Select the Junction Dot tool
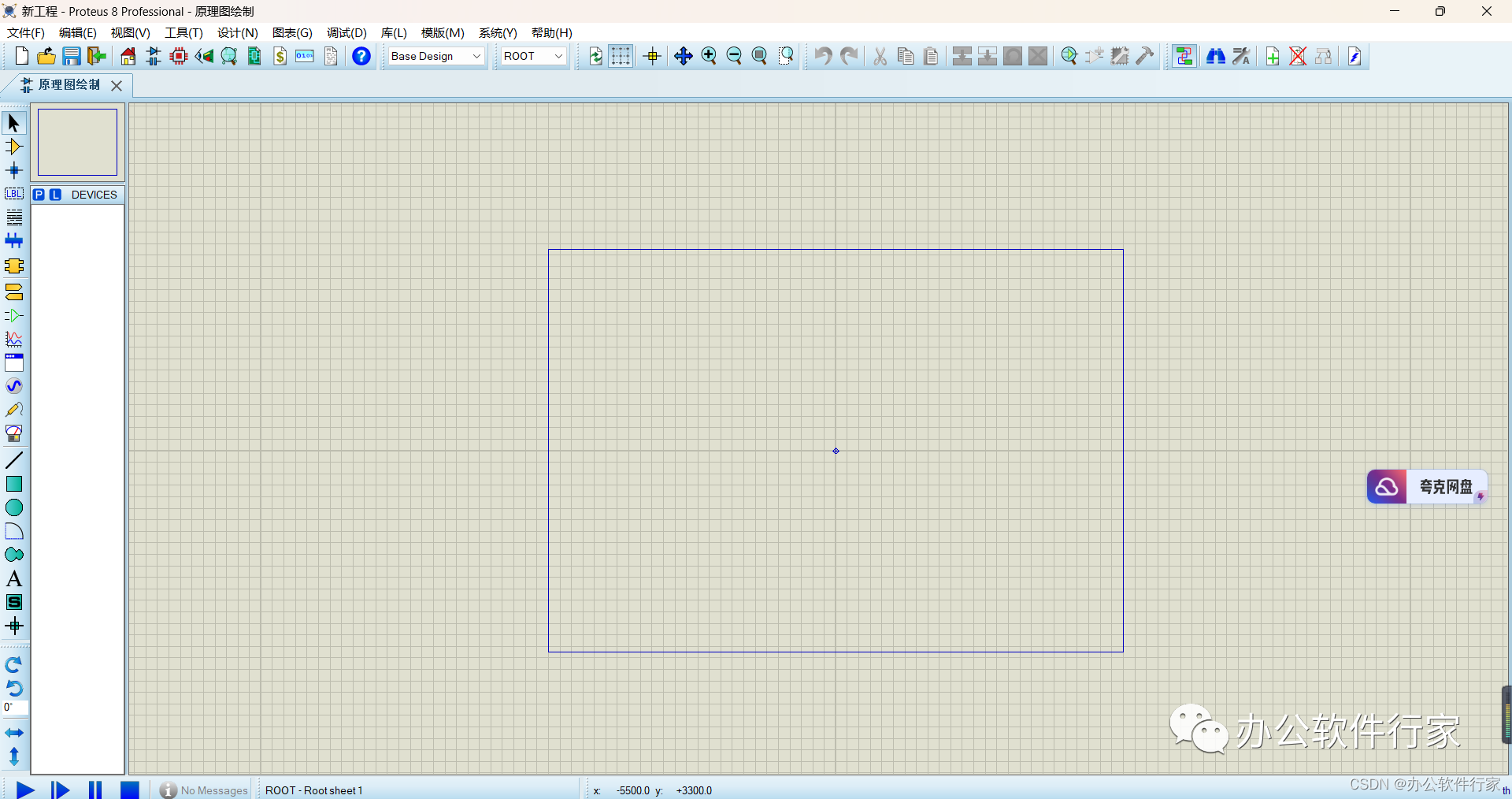Viewport: 1512px width, 799px height. (14, 170)
